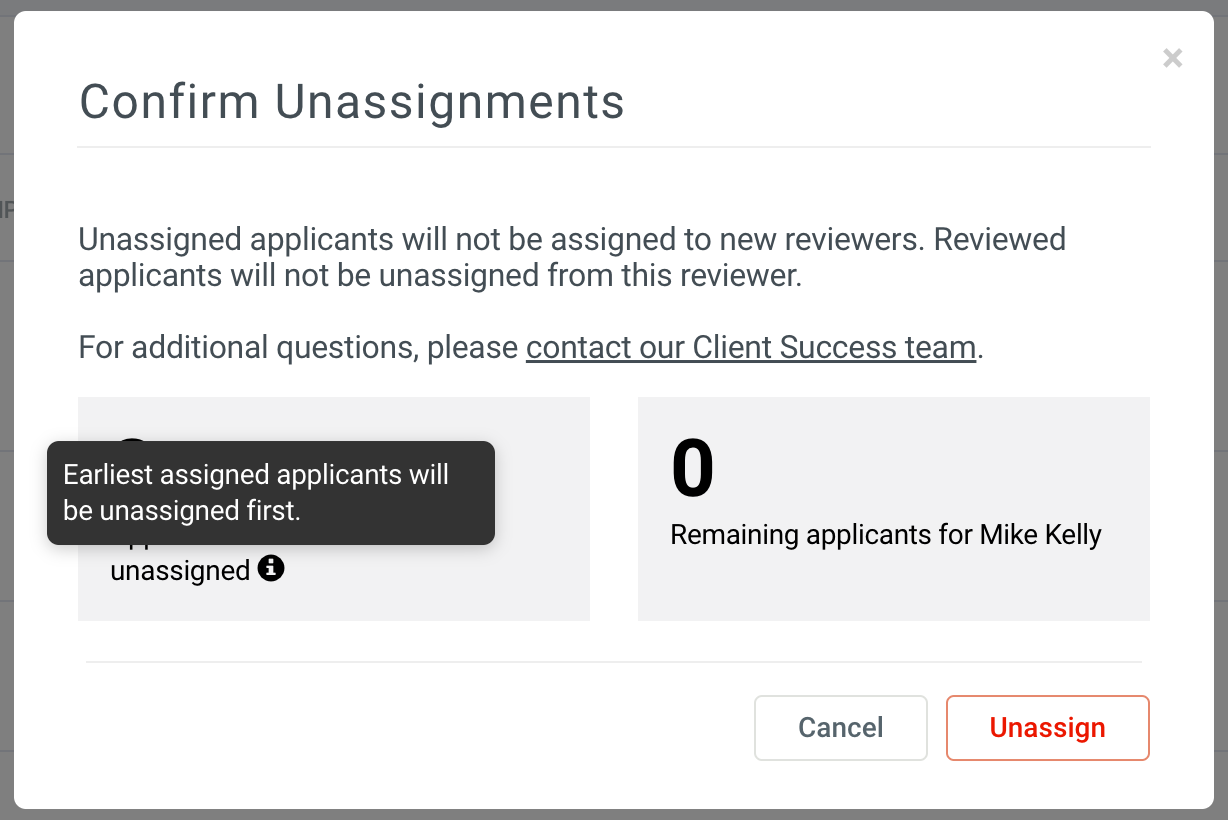1228x820 pixels.
Task: Click the "Earliest assigned applicants" tooltip
Action: 271,493
